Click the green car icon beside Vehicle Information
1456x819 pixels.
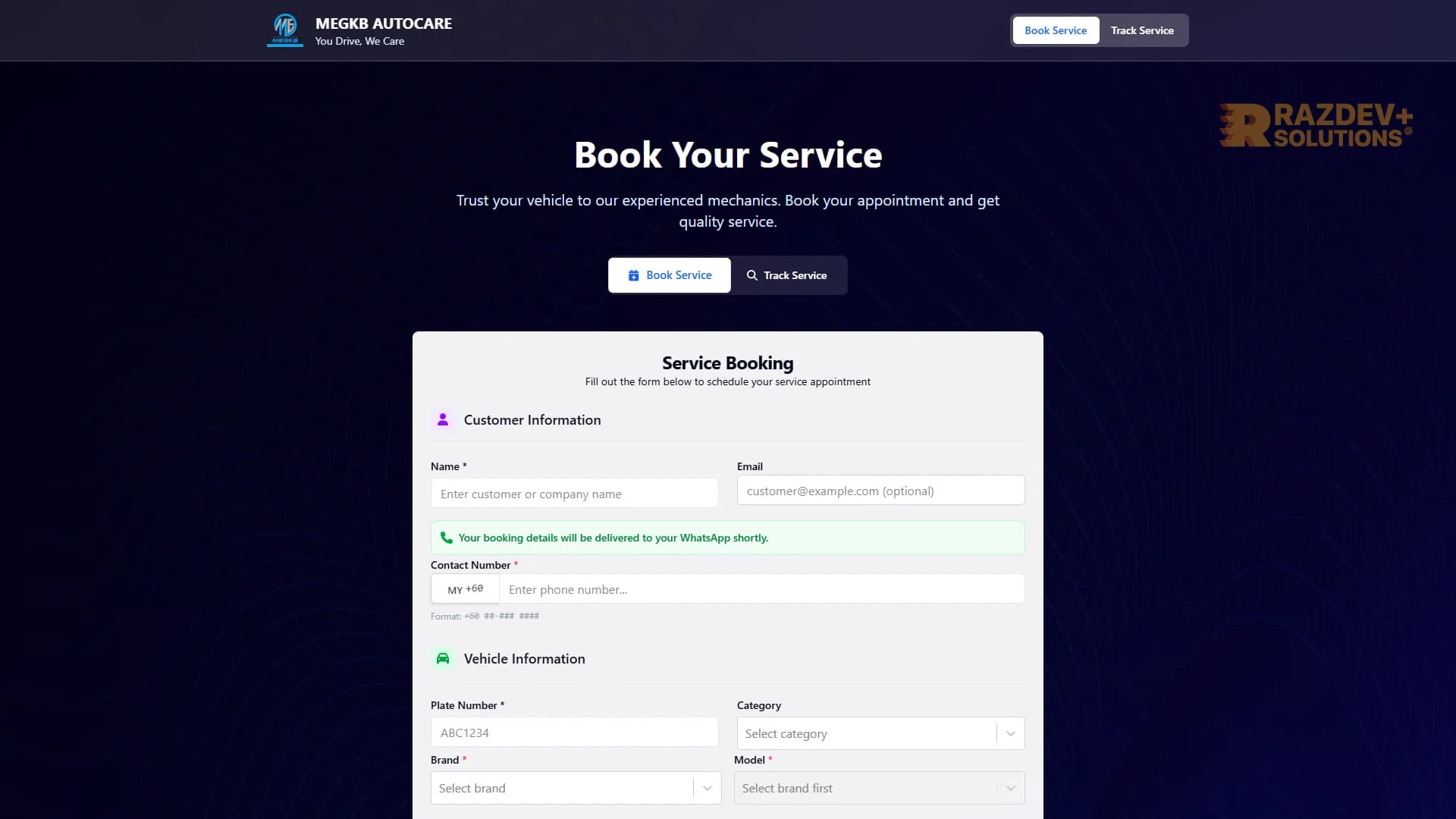[x=443, y=658]
